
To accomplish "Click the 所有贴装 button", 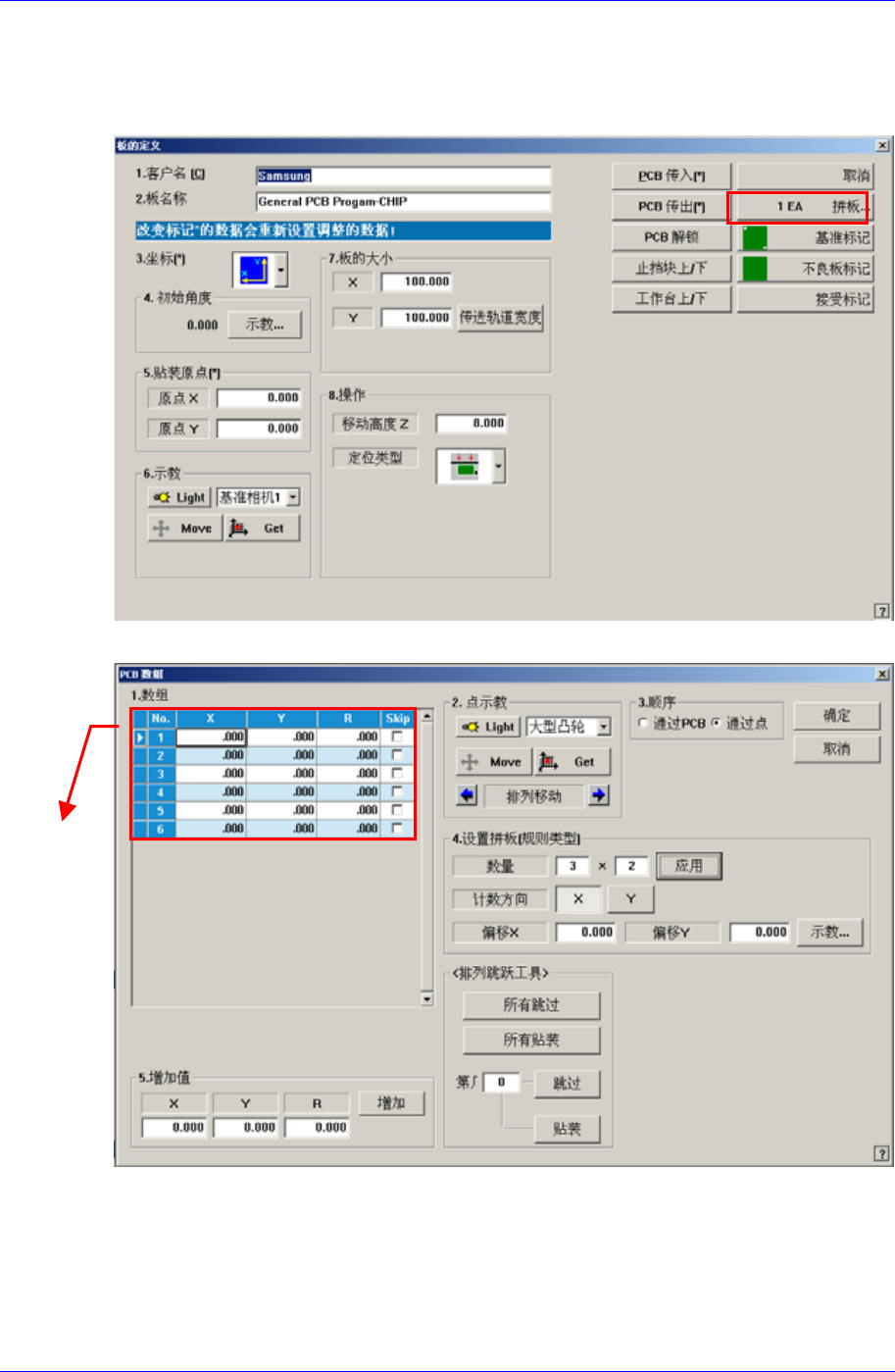I will point(531,1041).
